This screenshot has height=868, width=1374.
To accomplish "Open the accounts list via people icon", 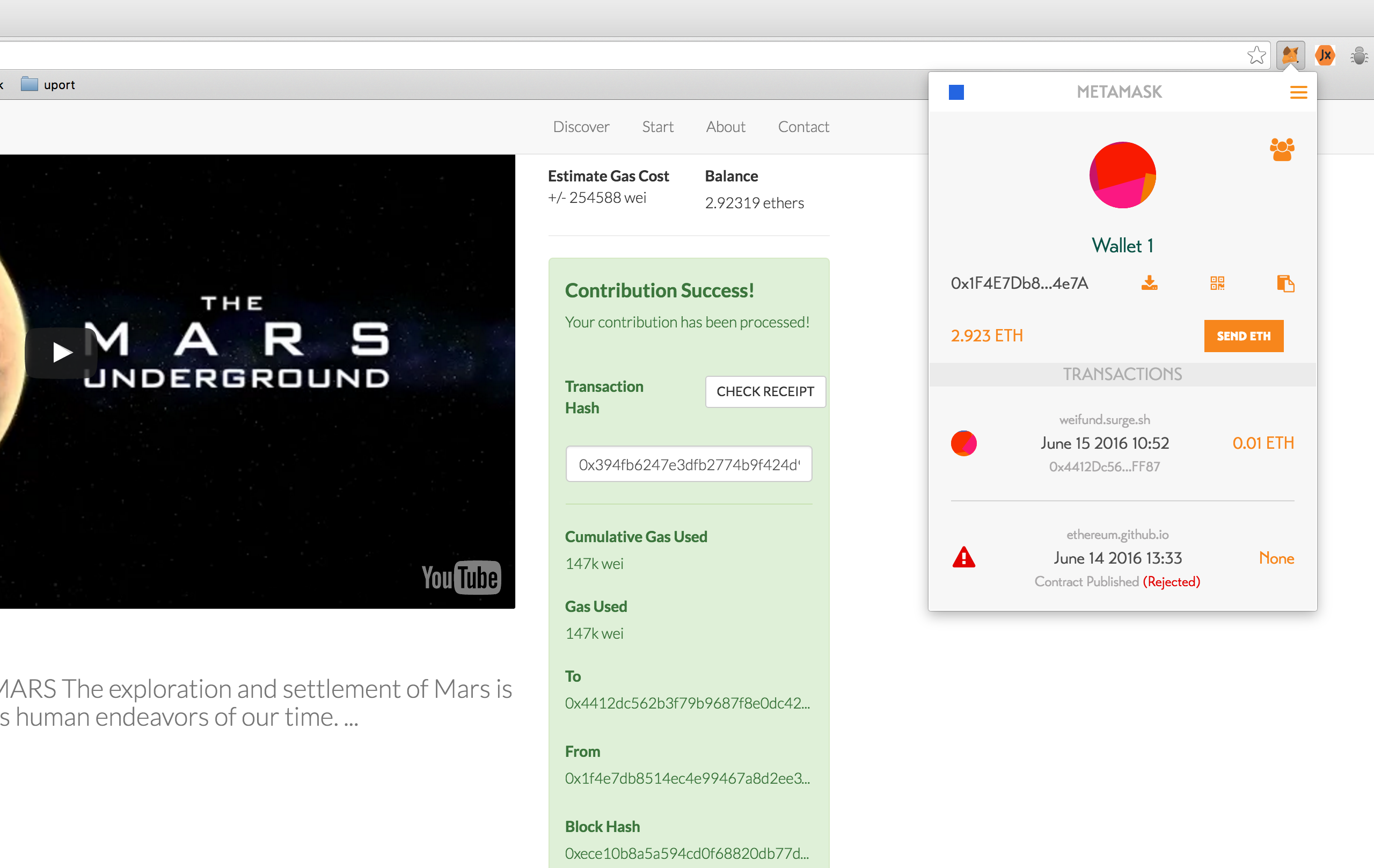I will [x=1282, y=150].
